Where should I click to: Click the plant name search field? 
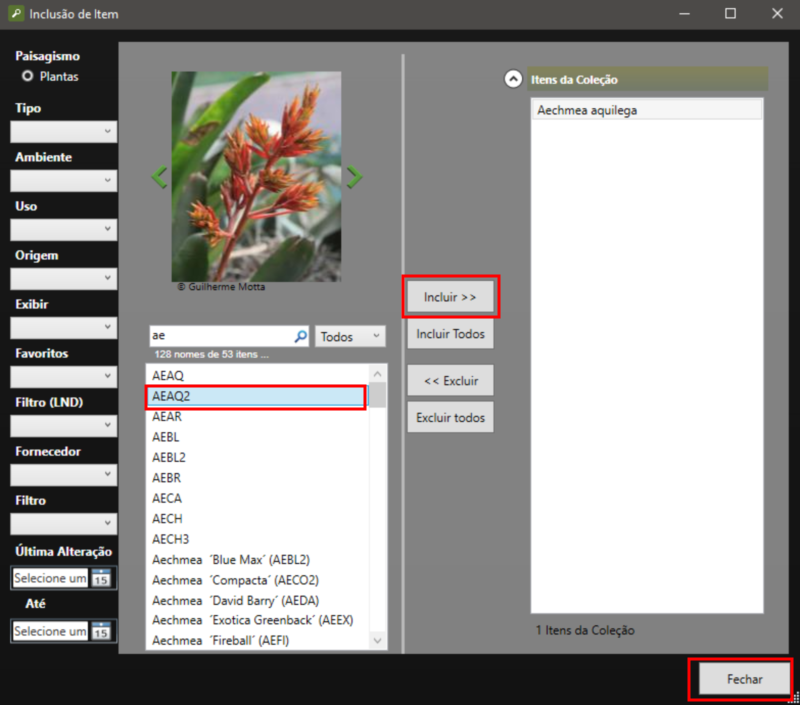click(220, 337)
